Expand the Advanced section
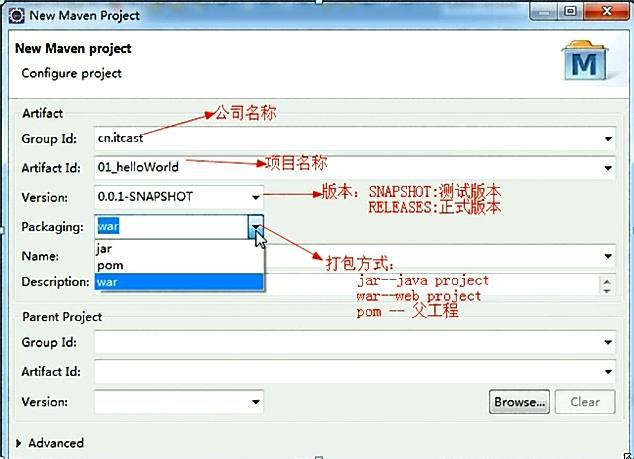Image resolution: width=634 pixels, height=459 pixels. point(18,443)
